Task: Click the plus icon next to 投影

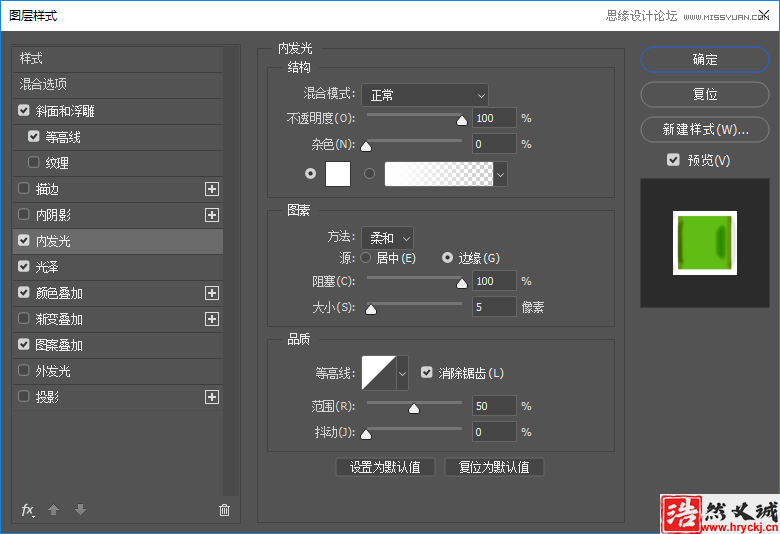Action: coord(212,397)
